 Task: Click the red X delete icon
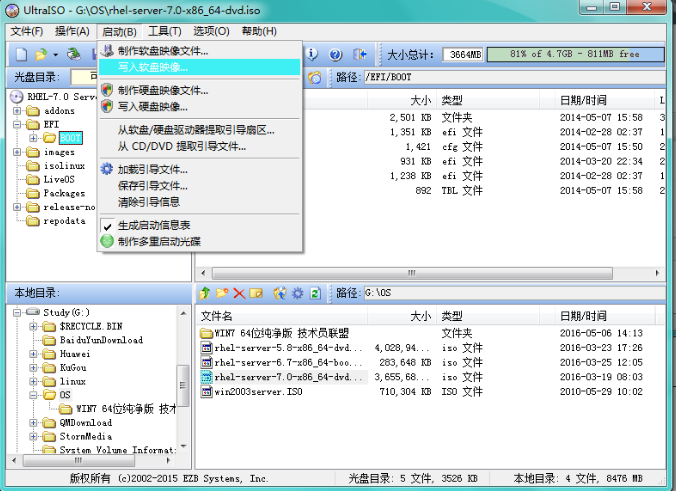[x=239, y=294]
